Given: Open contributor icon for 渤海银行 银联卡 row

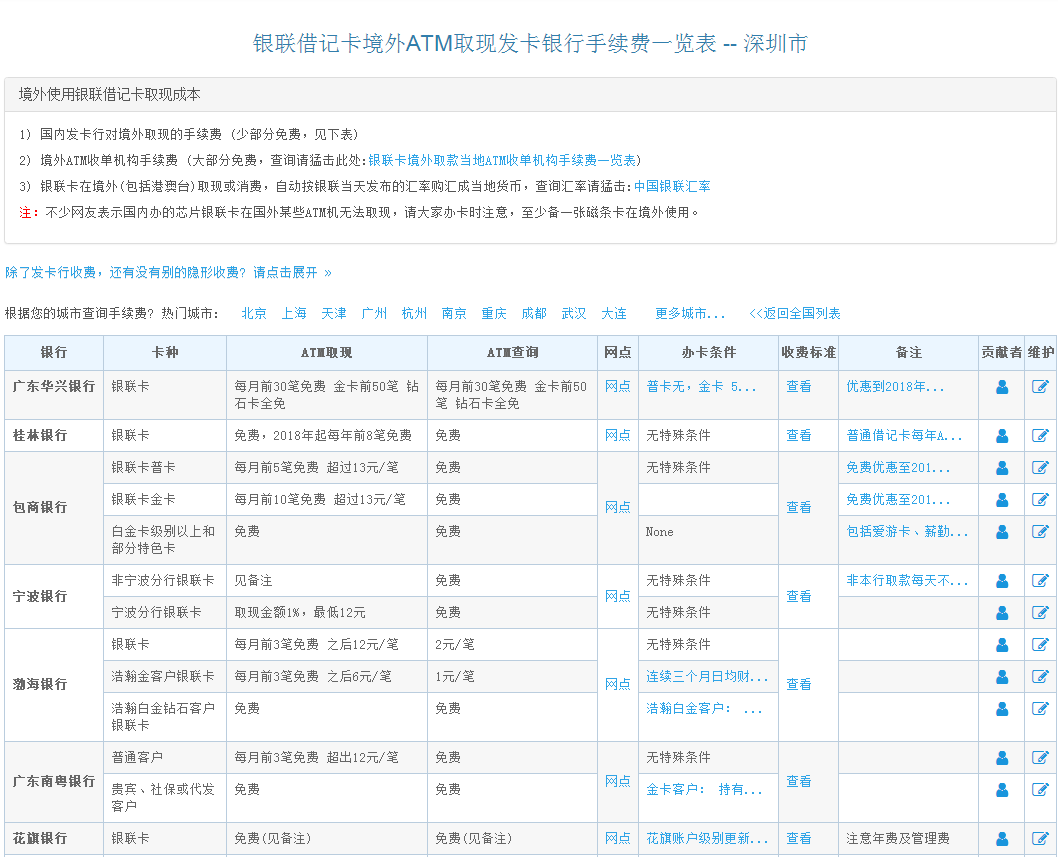Looking at the screenshot, I should [x=1002, y=645].
